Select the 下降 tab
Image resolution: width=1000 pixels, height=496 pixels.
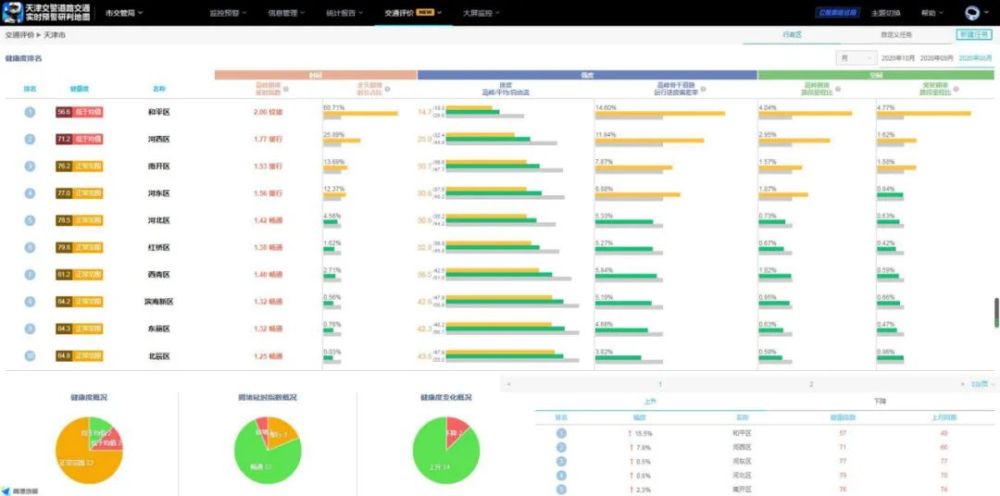(880, 402)
